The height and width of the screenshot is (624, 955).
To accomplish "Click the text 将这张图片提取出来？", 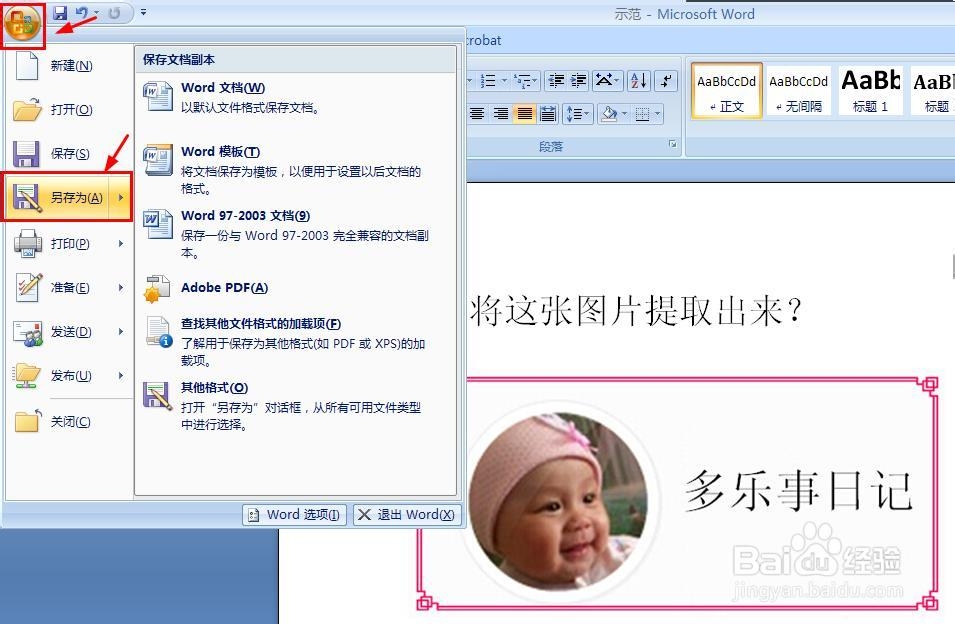I will 636,311.
